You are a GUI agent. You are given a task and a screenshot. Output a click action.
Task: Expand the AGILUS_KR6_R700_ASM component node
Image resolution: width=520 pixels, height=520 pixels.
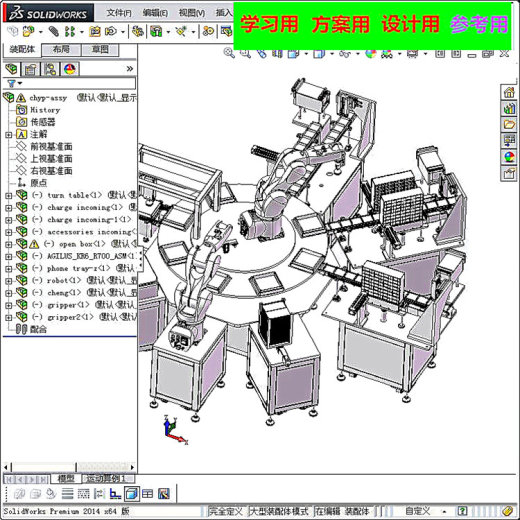pos(8,257)
